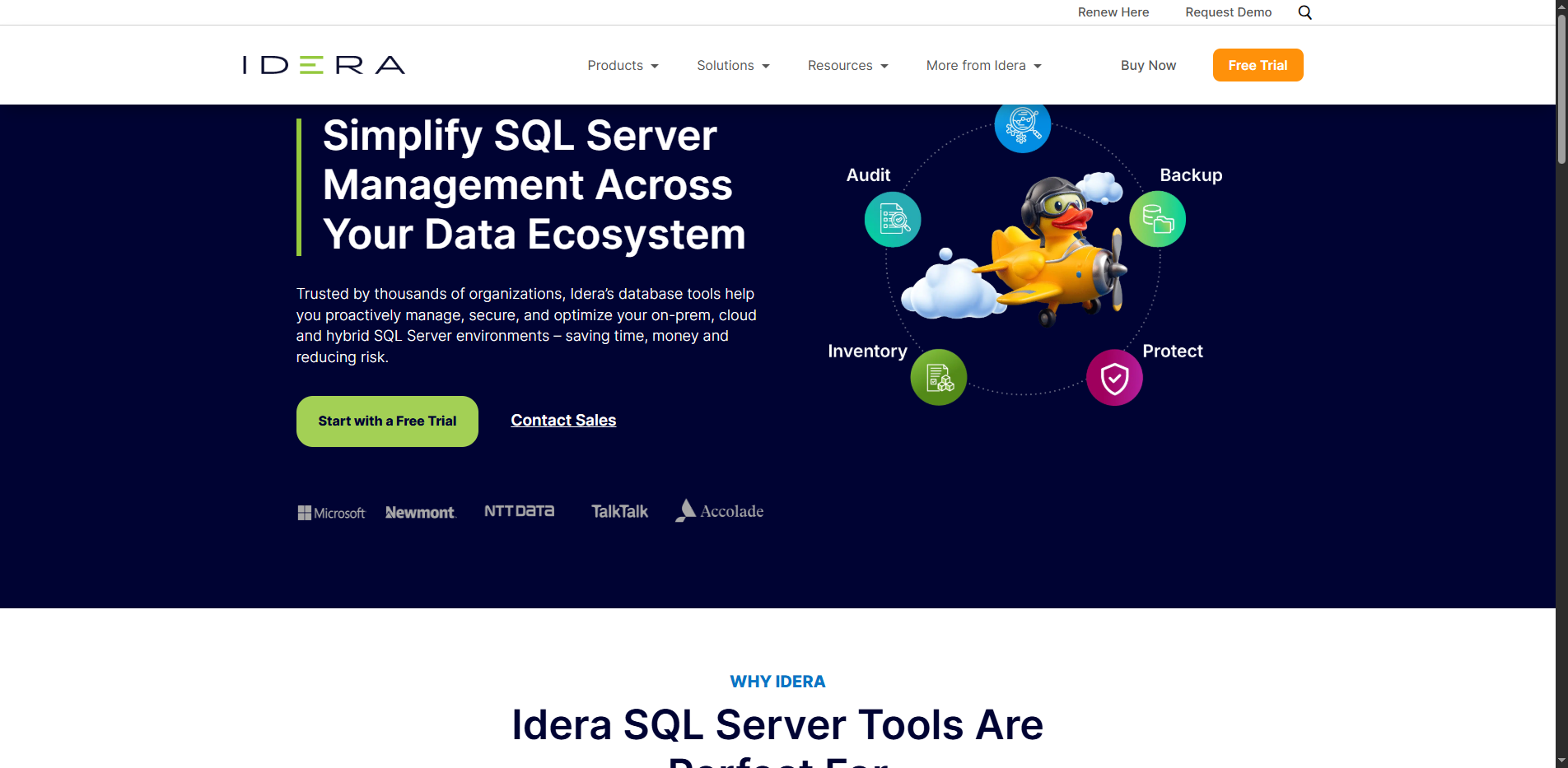Click the WHY IDERA heading
1568x768 pixels.
[777, 682]
